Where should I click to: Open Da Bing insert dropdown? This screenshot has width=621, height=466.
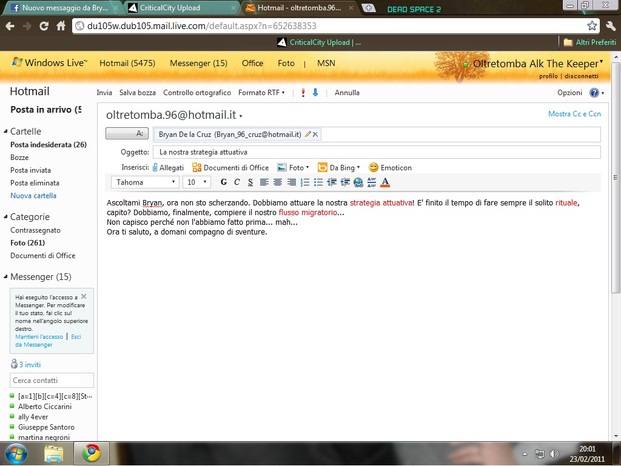pos(339,167)
